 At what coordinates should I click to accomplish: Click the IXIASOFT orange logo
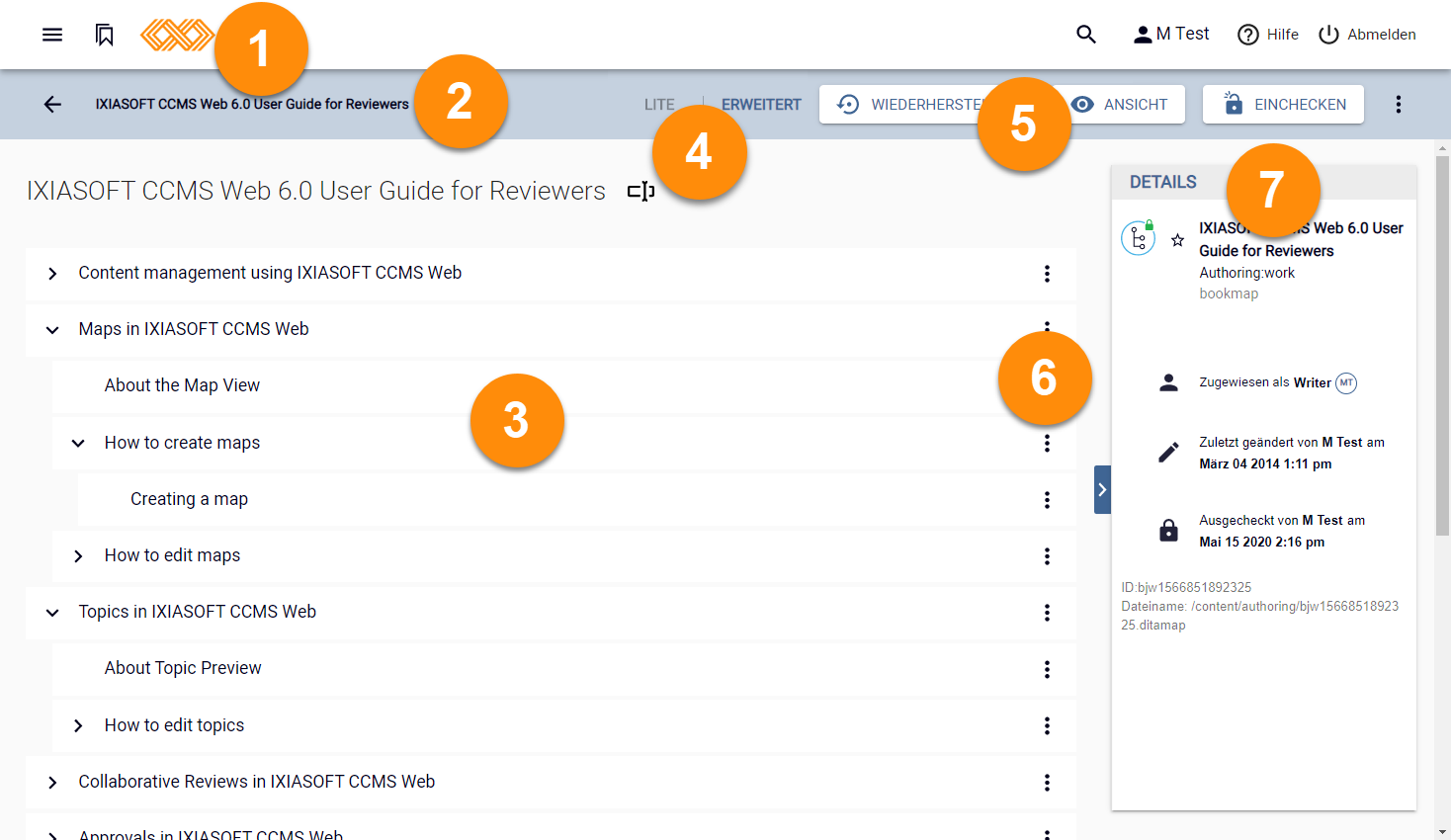(x=177, y=35)
